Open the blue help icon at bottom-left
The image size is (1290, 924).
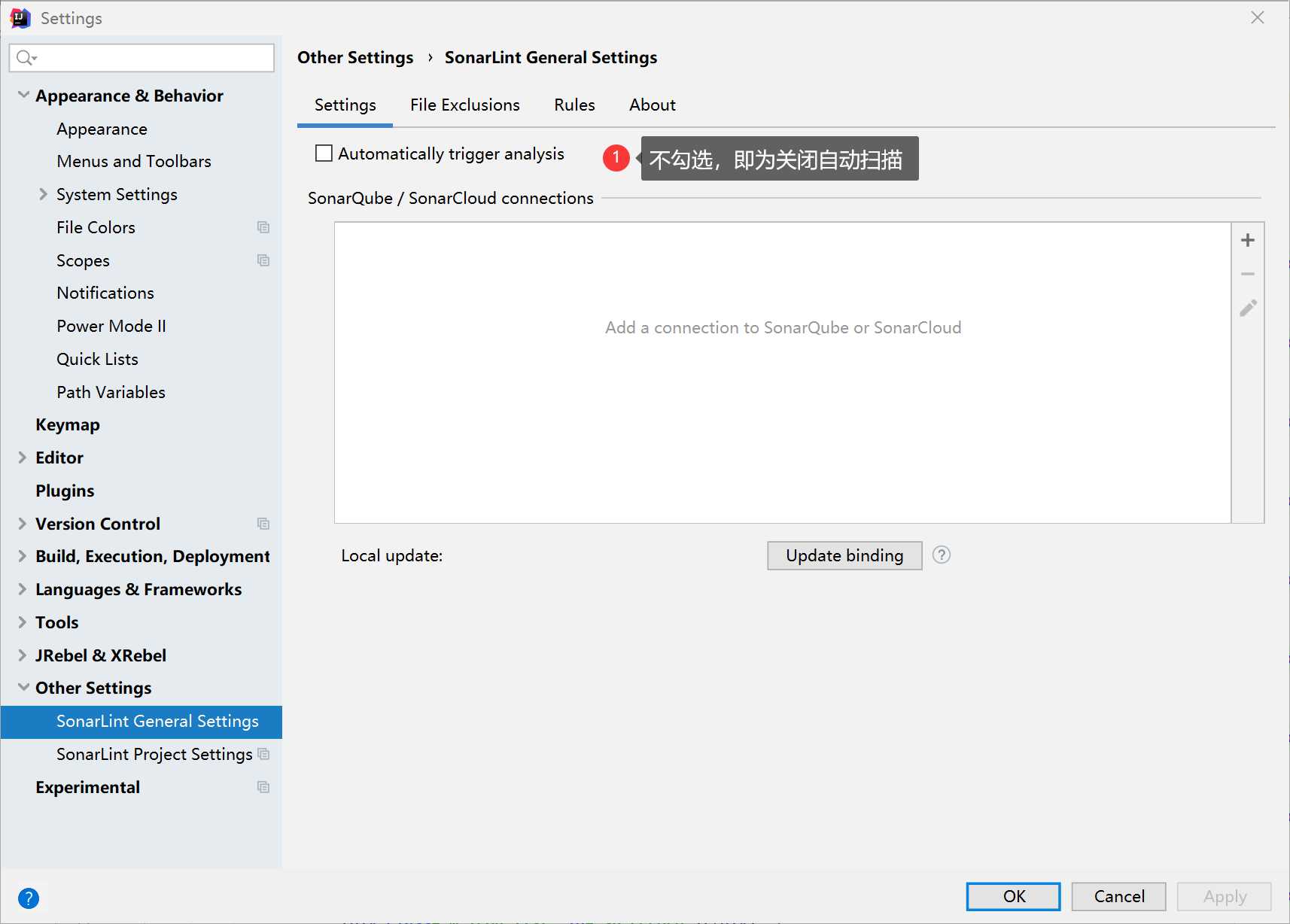(x=29, y=898)
